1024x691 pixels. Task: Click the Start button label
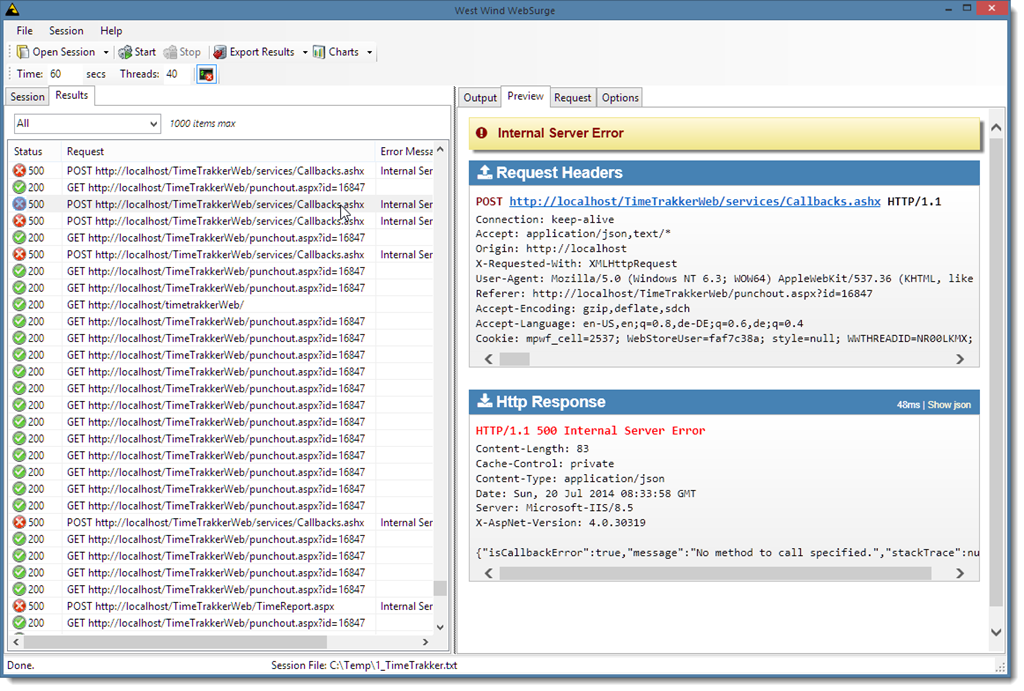(x=145, y=52)
